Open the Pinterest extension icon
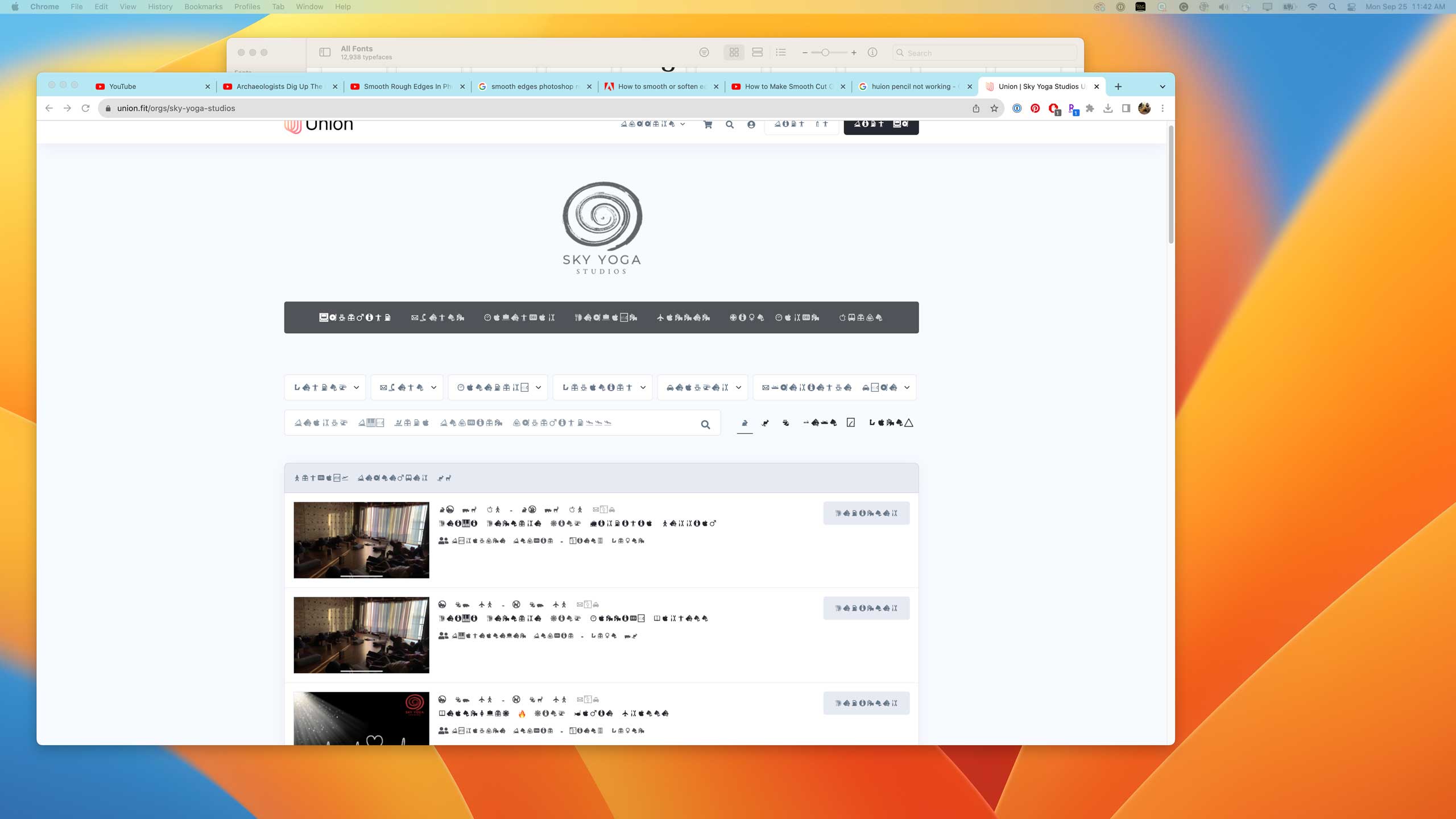The height and width of the screenshot is (819, 1456). pos(1035,108)
